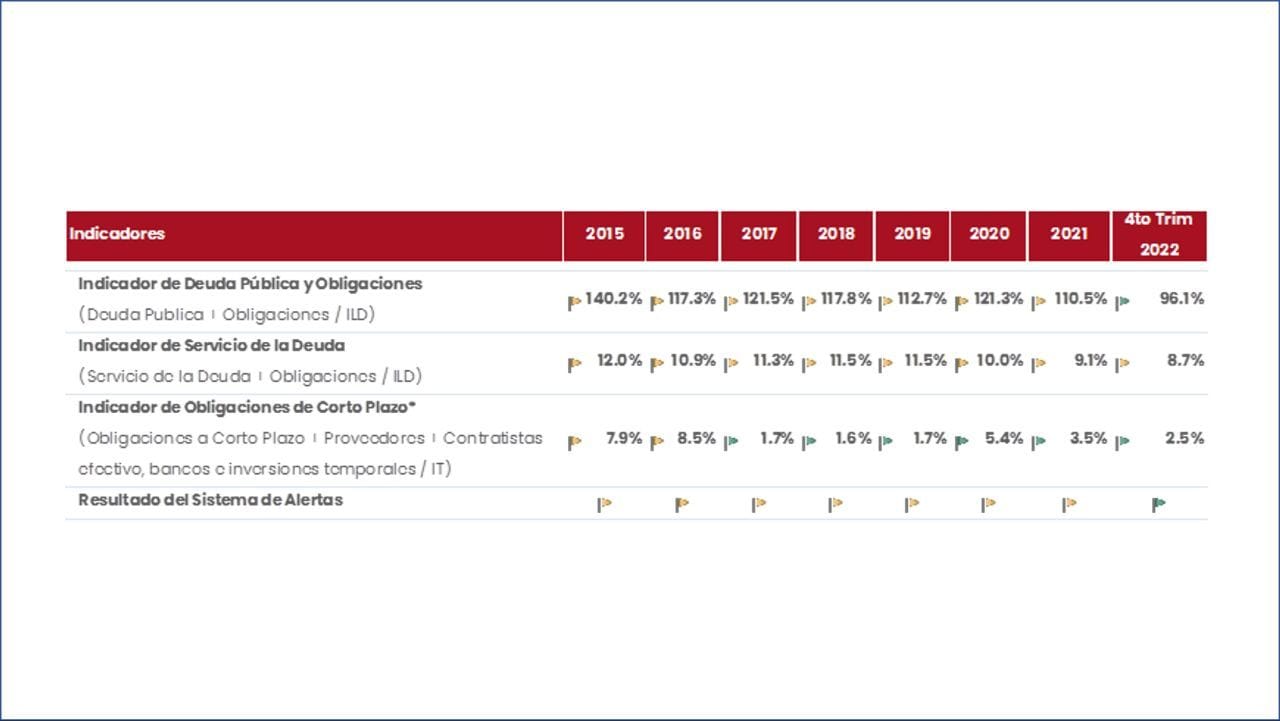Click the green flag beside 96.1%
Viewport: 1280px width, 721px height.
coord(1122,303)
